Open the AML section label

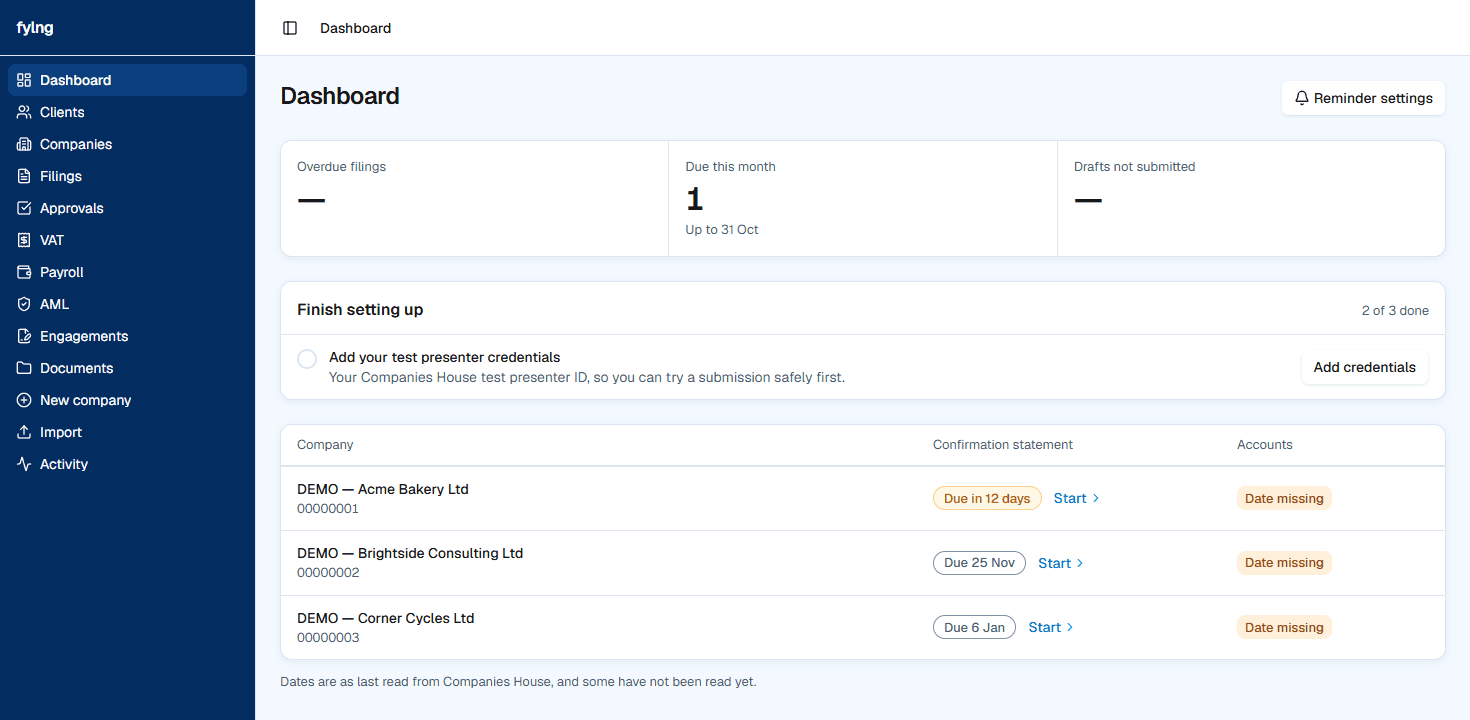54,304
